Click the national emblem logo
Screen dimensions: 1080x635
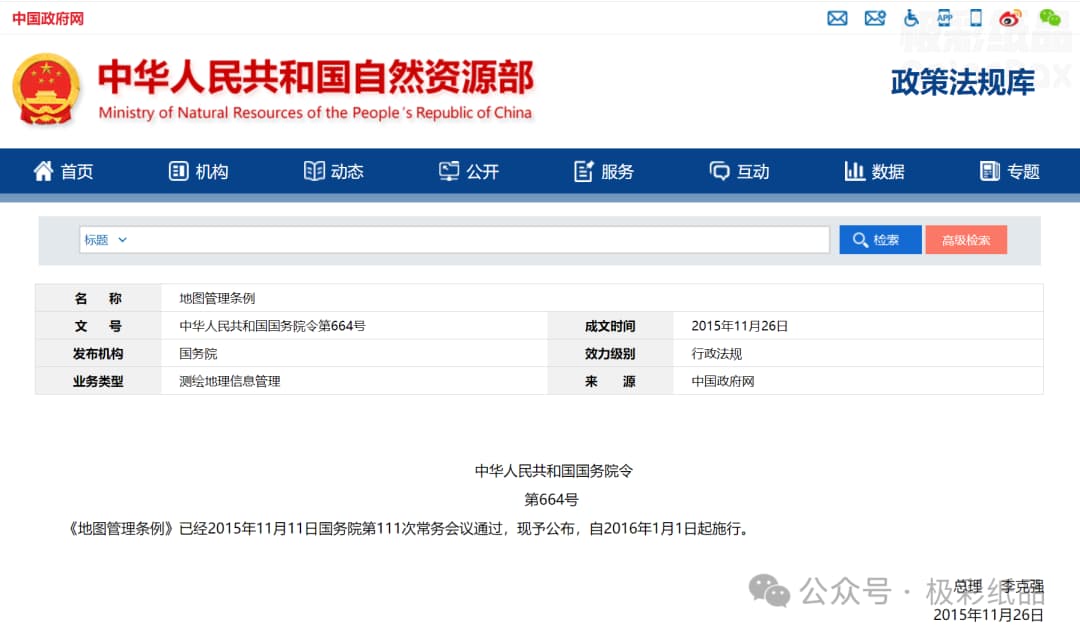coord(46,90)
